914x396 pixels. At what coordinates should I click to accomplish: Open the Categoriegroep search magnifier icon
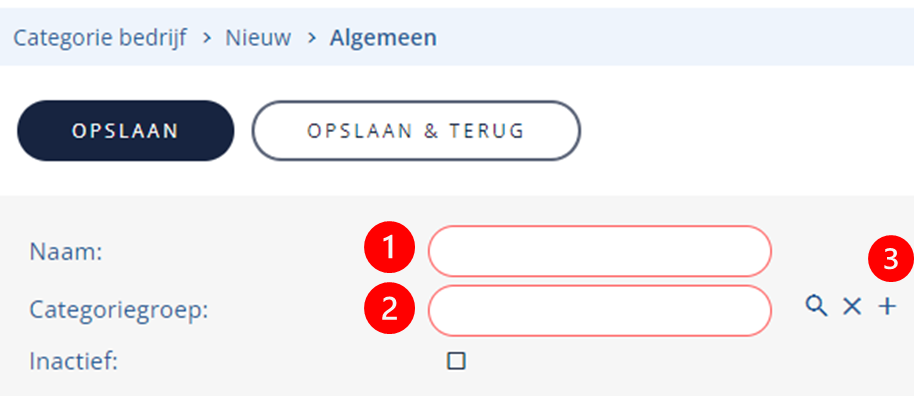tap(816, 306)
